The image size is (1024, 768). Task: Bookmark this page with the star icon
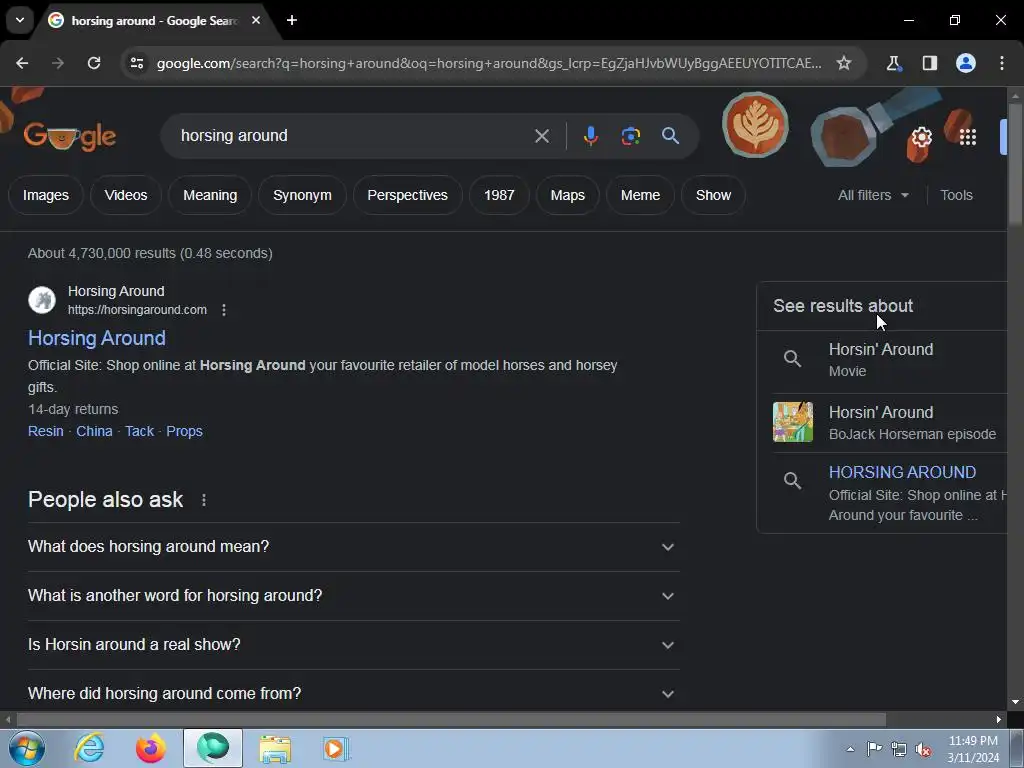point(844,63)
